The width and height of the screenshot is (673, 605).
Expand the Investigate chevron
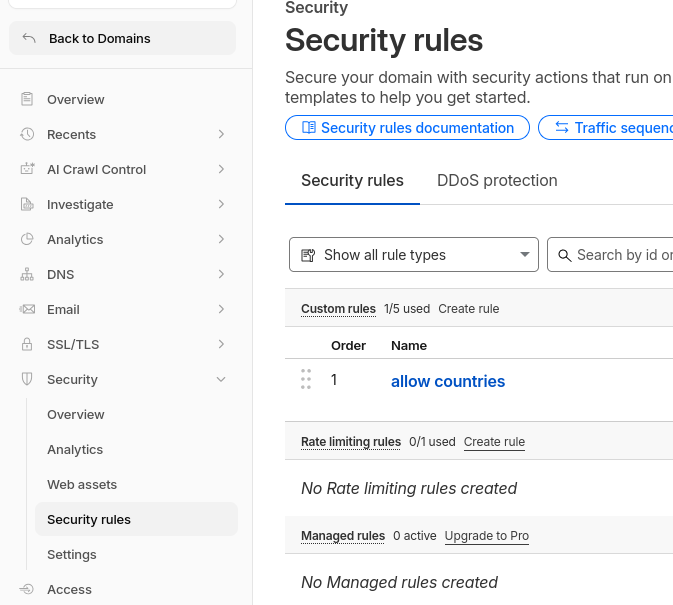coord(221,204)
